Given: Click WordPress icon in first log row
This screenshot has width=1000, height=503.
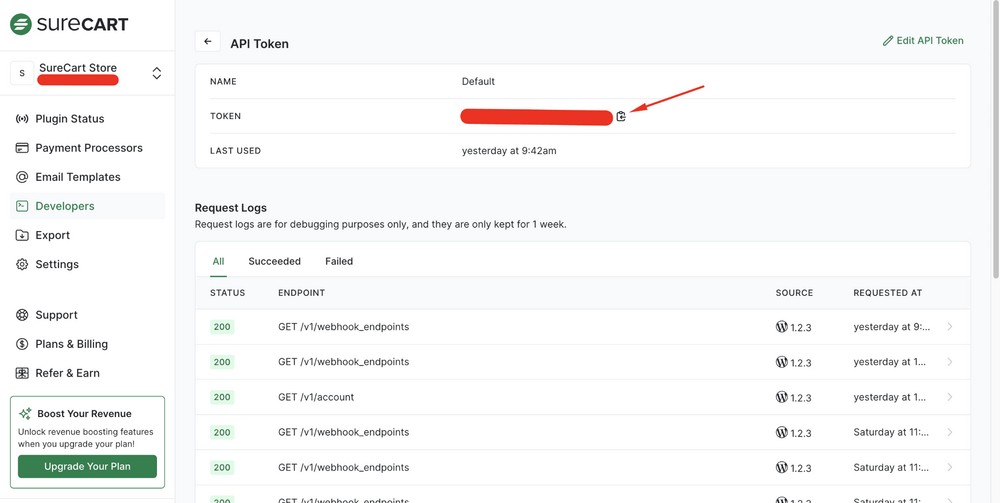Looking at the screenshot, I should coord(781,326).
